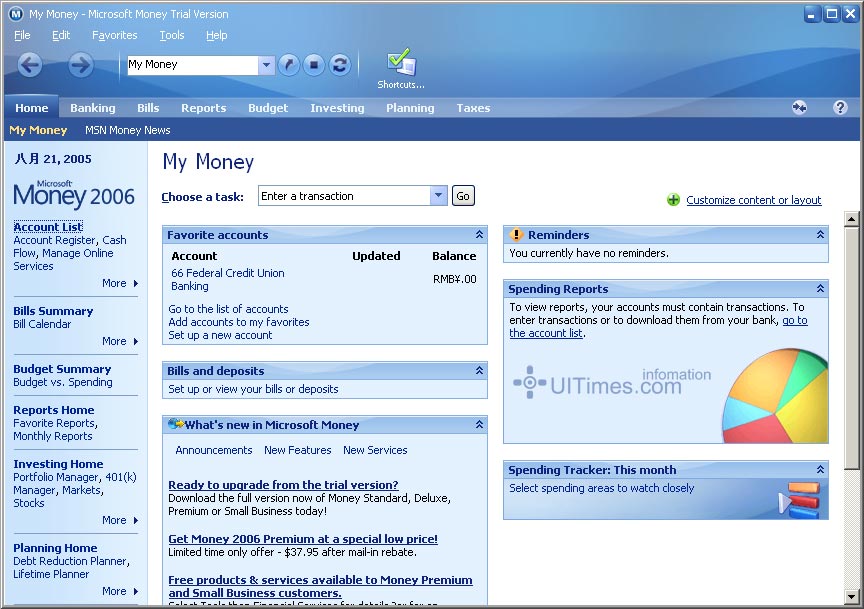Screen dimensions: 864x609
Task: Collapse the Spending Reports panel
Action: click(820, 289)
